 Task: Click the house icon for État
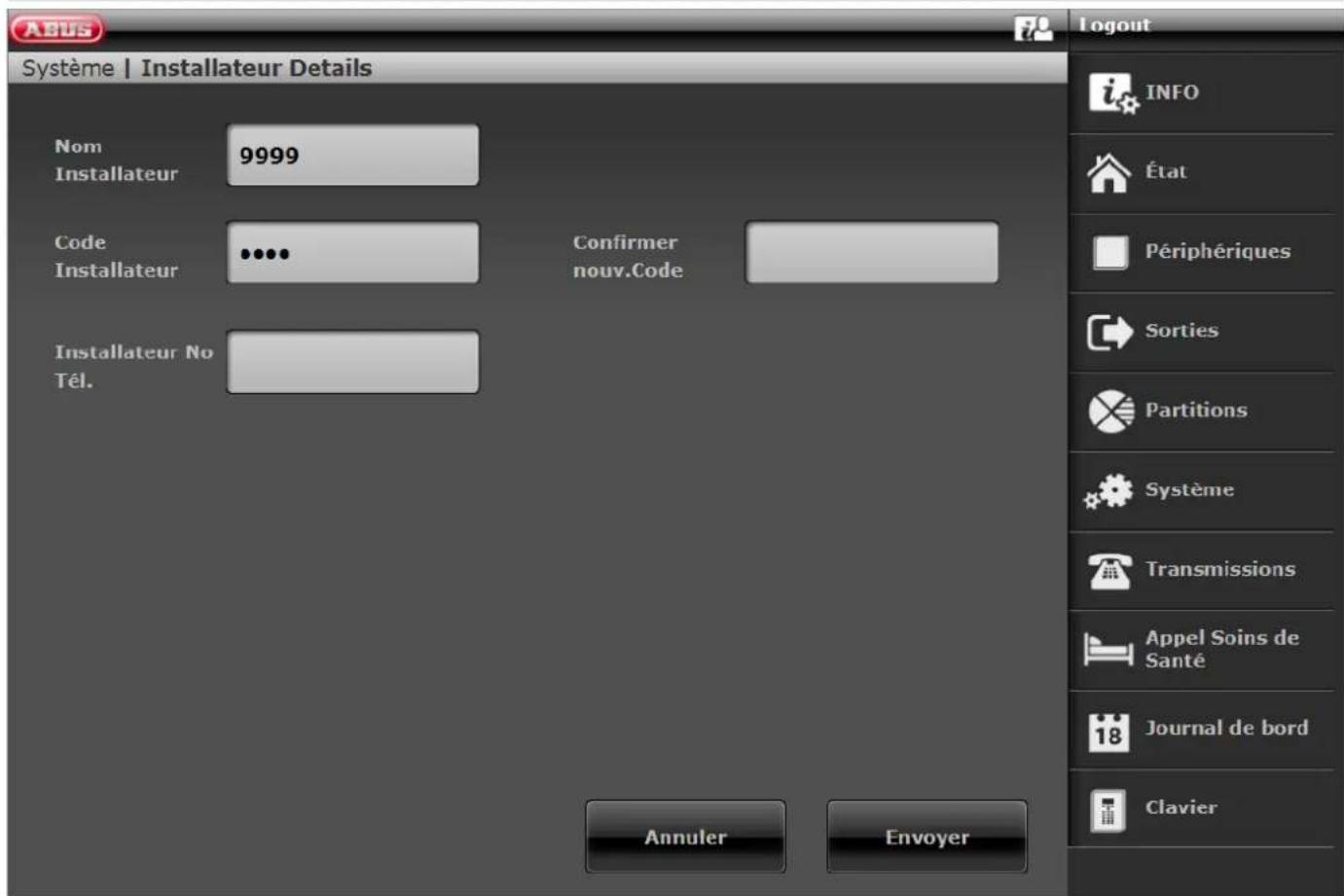click(x=1108, y=173)
